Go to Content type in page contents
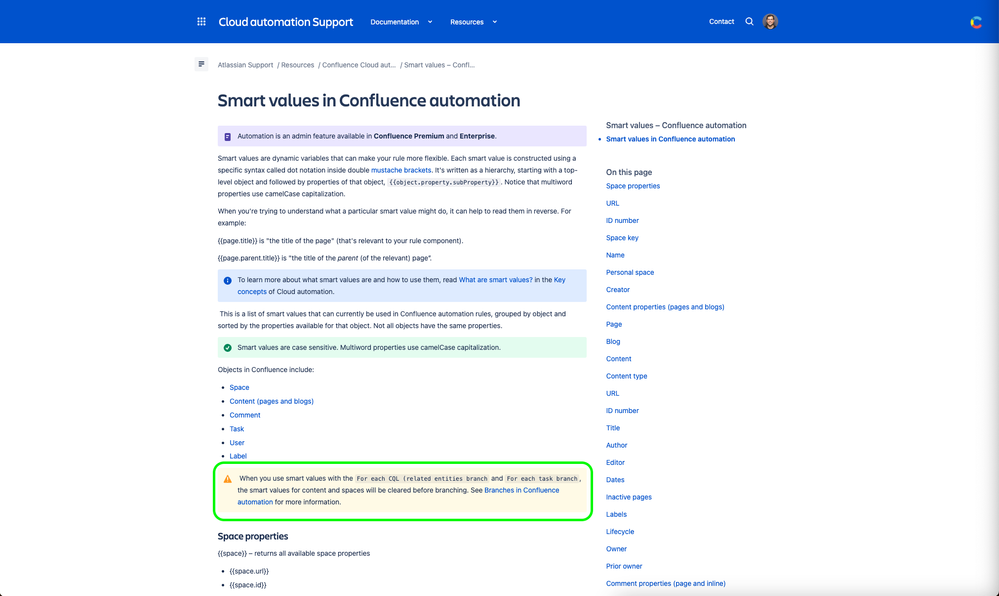 coord(626,376)
